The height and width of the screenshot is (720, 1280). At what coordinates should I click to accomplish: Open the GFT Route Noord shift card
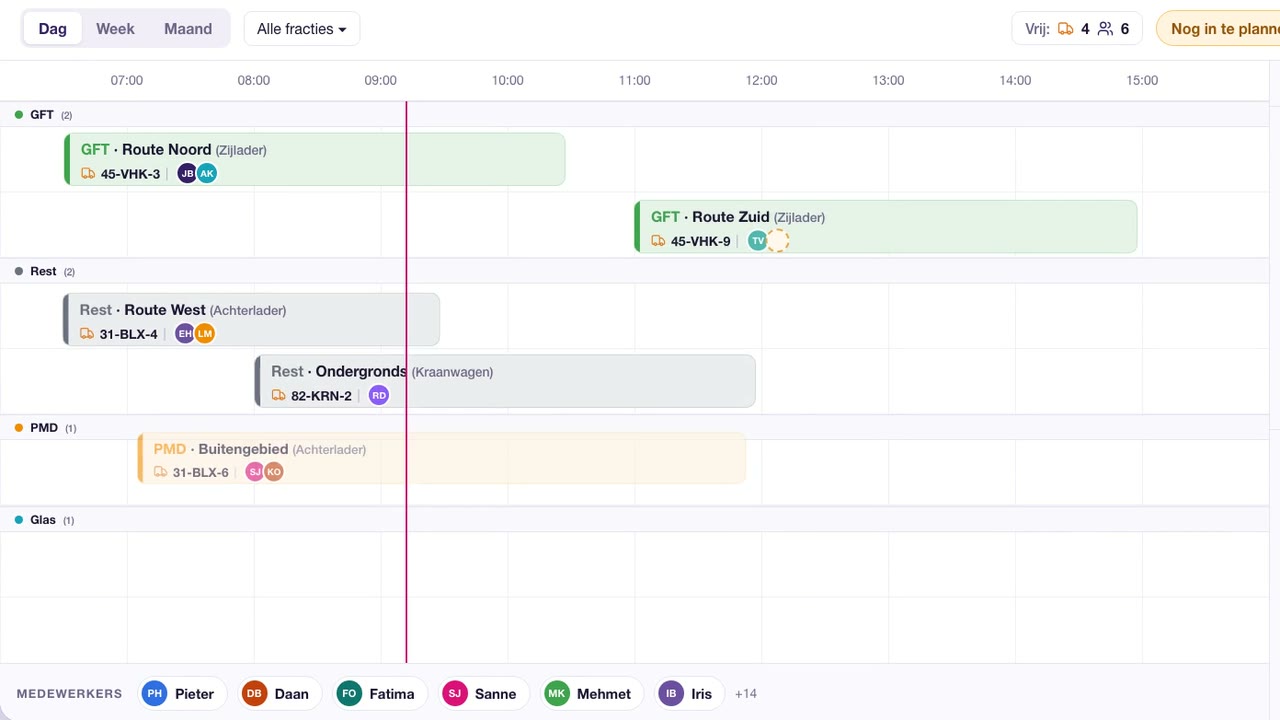tap(315, 159)
